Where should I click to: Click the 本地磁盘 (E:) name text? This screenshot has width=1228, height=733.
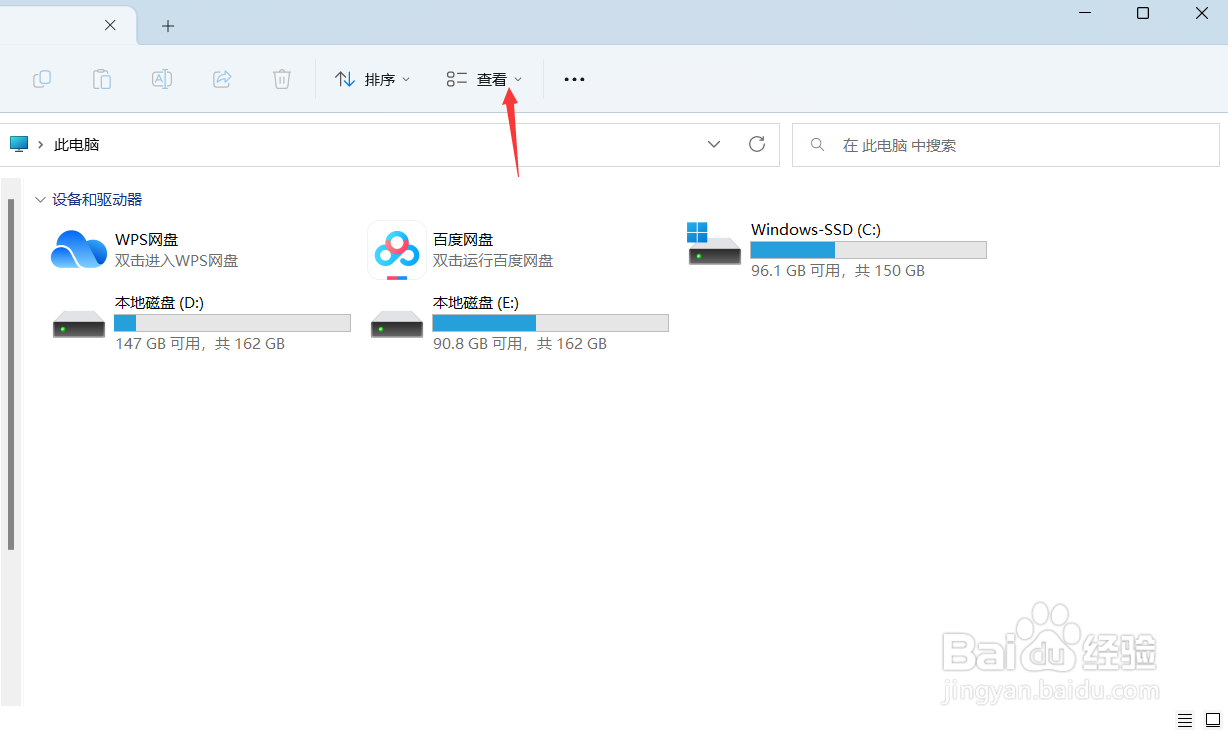coord(475,303)
